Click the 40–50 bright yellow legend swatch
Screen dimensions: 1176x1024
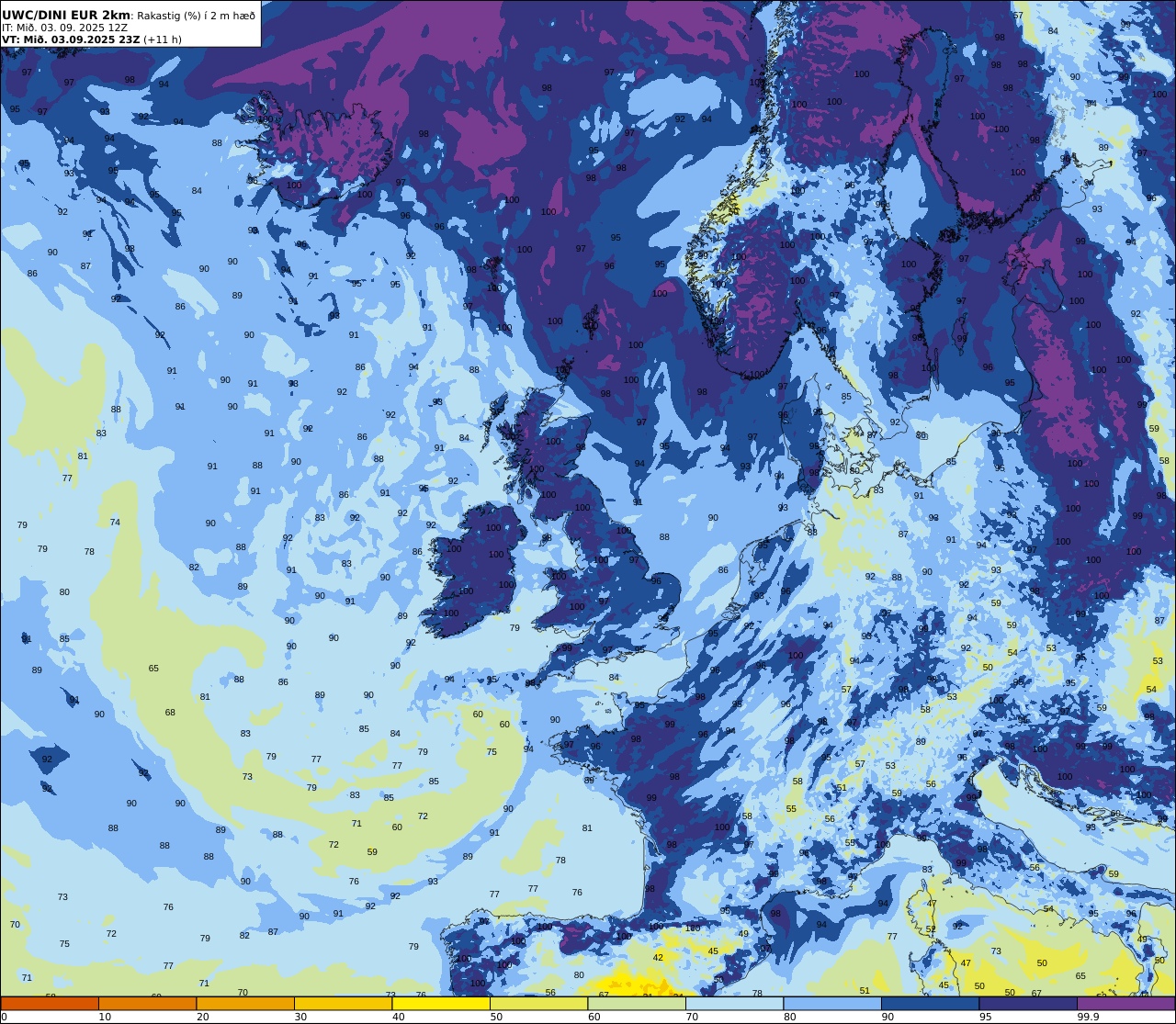pyautogui.click(x=441, y=1003)
